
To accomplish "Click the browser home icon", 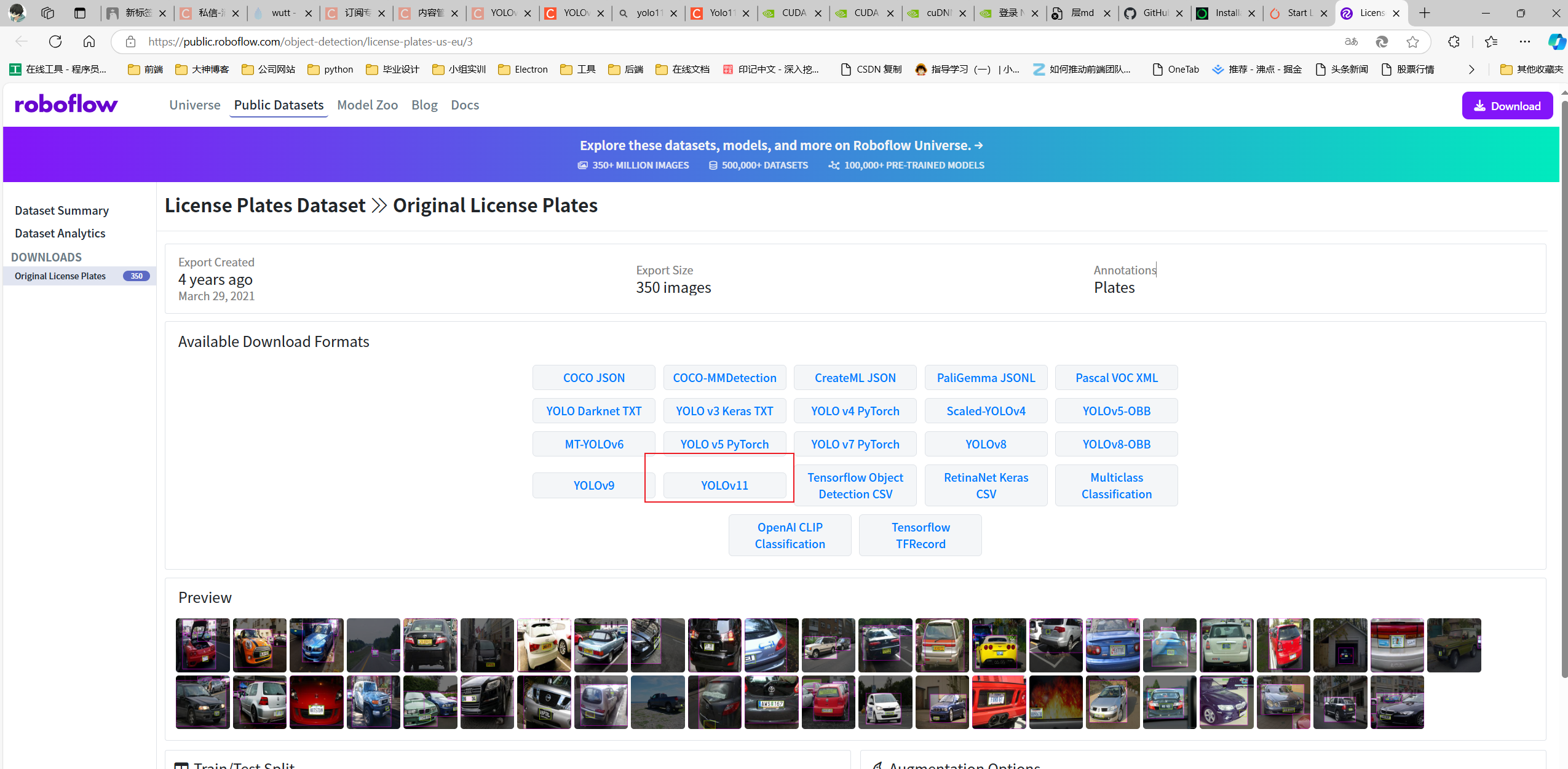I will pos(89,42).
